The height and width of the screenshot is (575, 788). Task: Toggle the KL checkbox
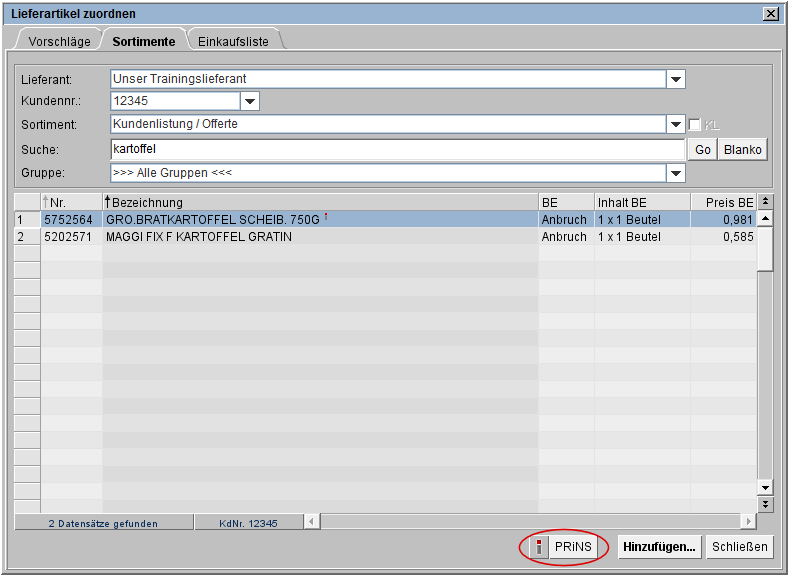point(695,125)
